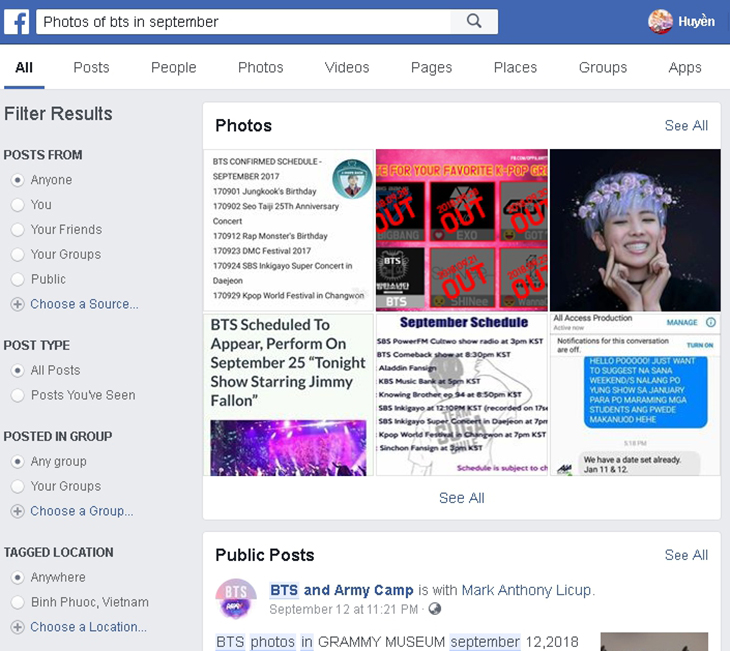The width and height of the screenshot is (730, 651).
Task: Open Huyền's profile picture
Action: (x=660, y=21)
